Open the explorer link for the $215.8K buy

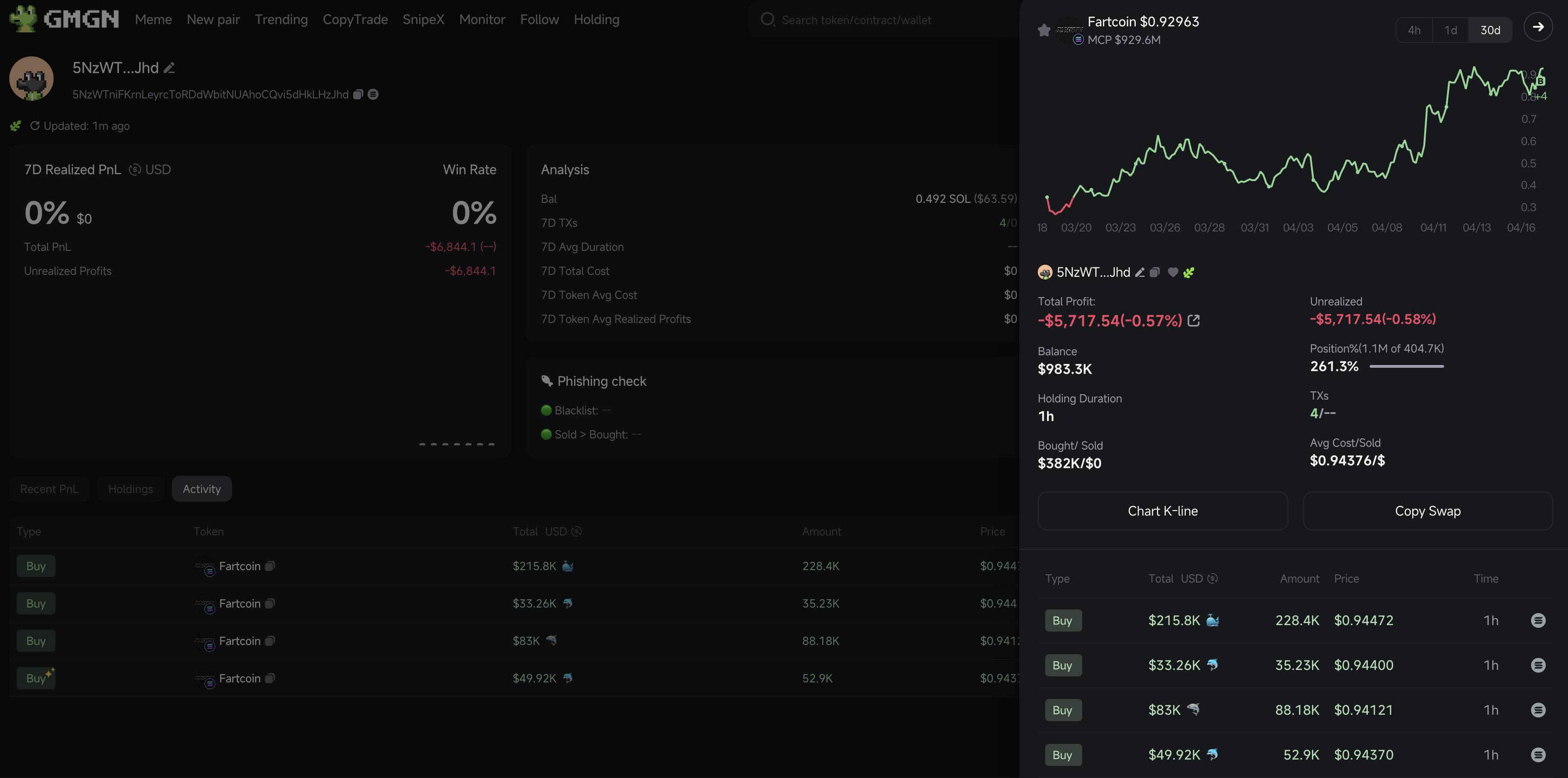1537,620
